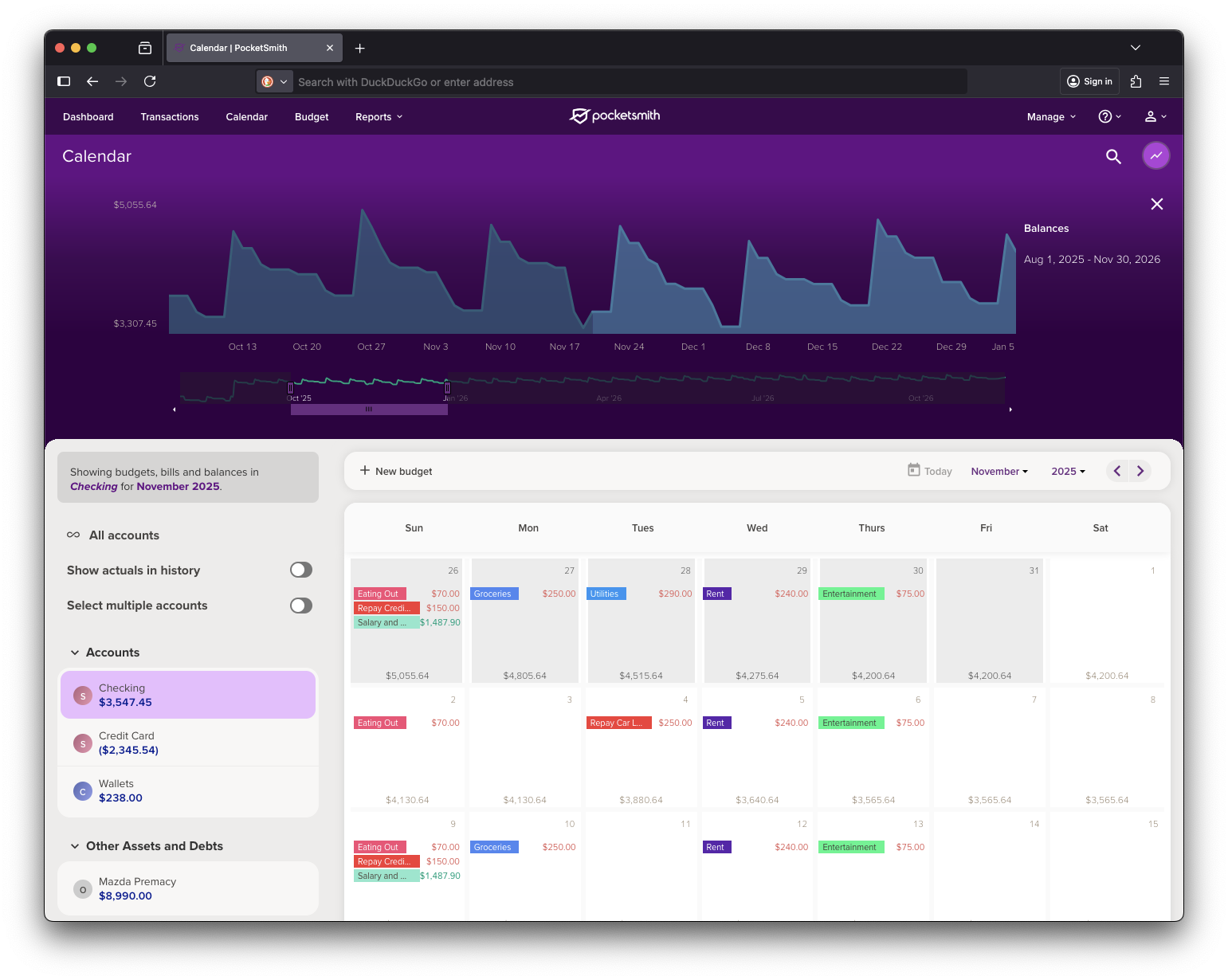
Task: Go to previous month arrow
Action: click(x=1117, y=471)
